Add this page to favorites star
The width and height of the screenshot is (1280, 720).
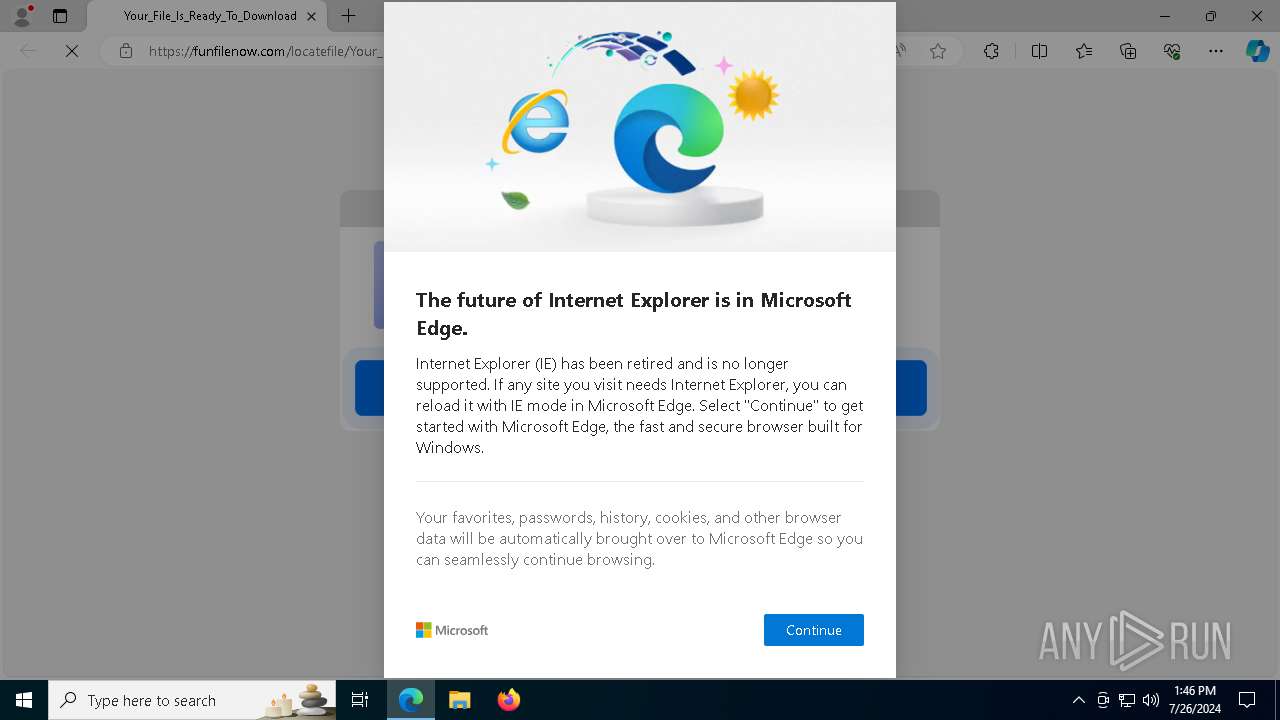[x=938, y=51]
